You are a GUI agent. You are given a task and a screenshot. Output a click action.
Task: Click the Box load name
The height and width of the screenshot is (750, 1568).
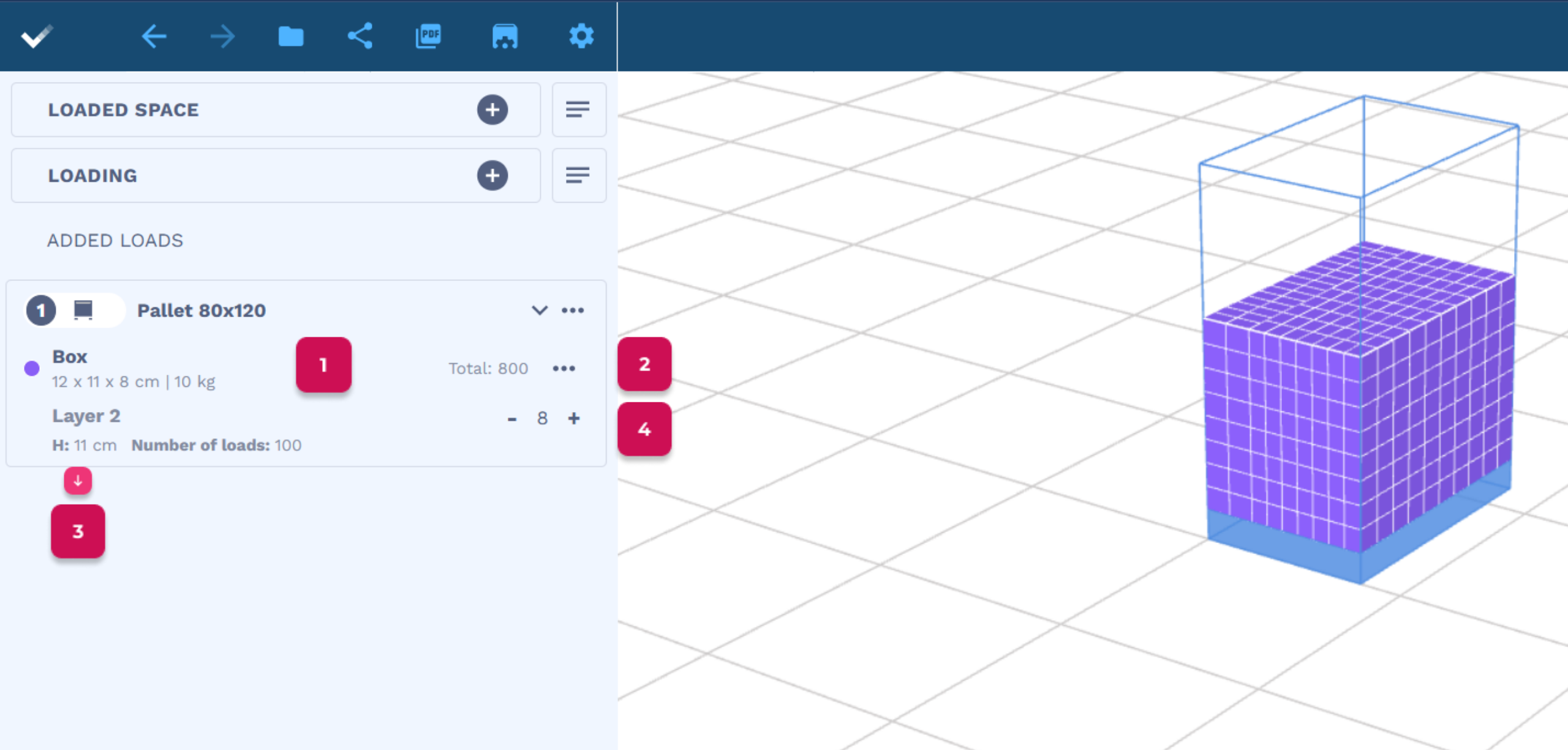point(70,356)
